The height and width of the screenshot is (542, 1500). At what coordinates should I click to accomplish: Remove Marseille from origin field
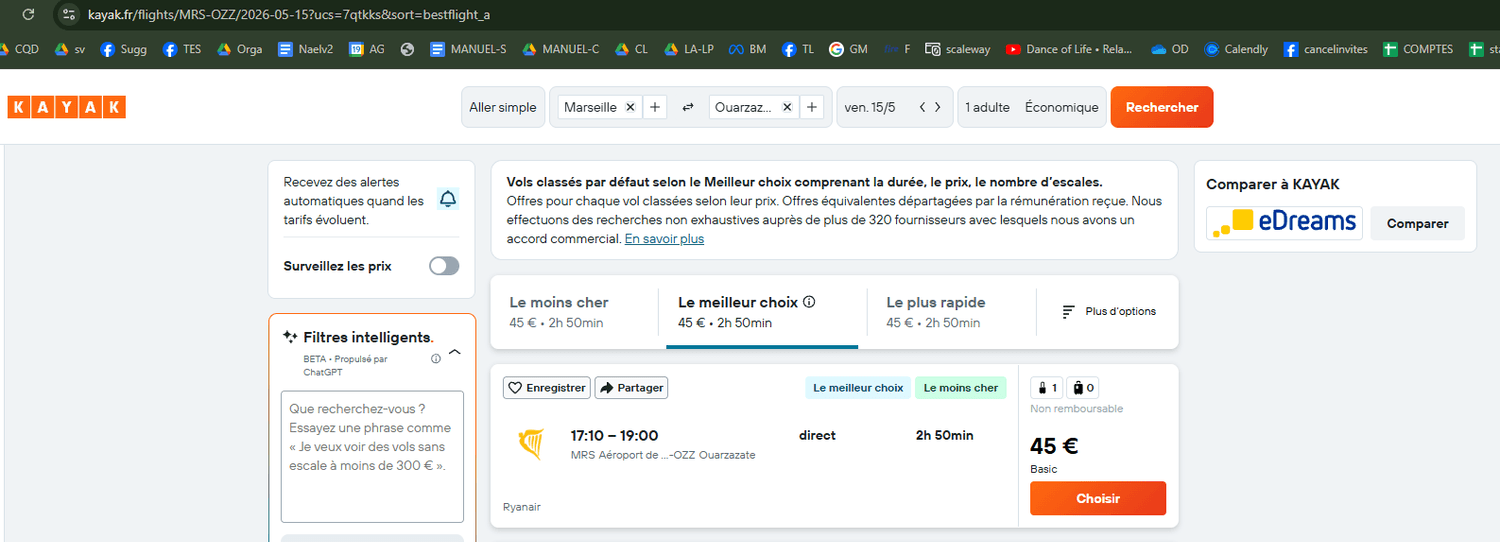click(630, 107)
